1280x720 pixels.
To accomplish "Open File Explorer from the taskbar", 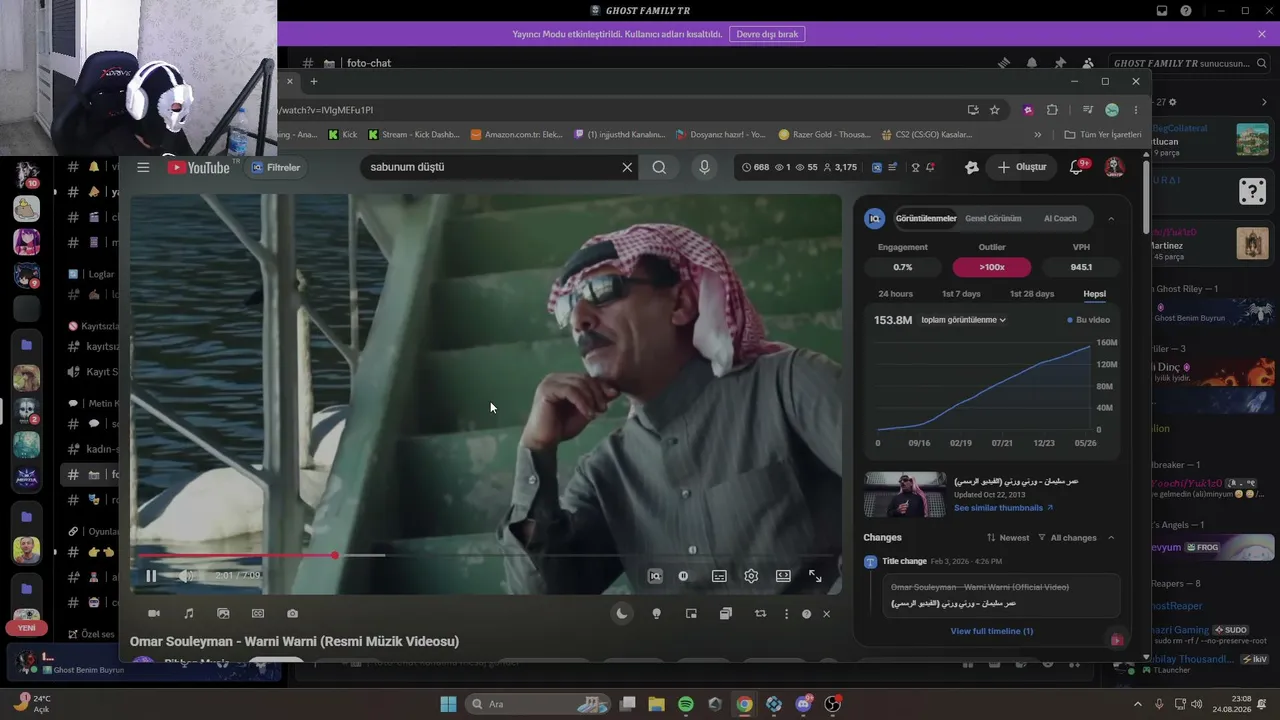I will pos(656,704).
